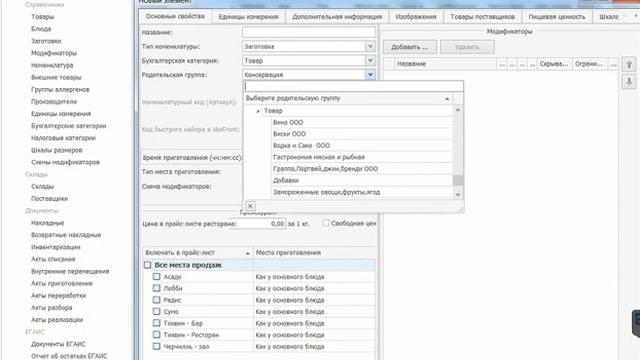
Task: Enable the Тихвин - Ресторан checkbox
Action: click(x=156, y=334)
